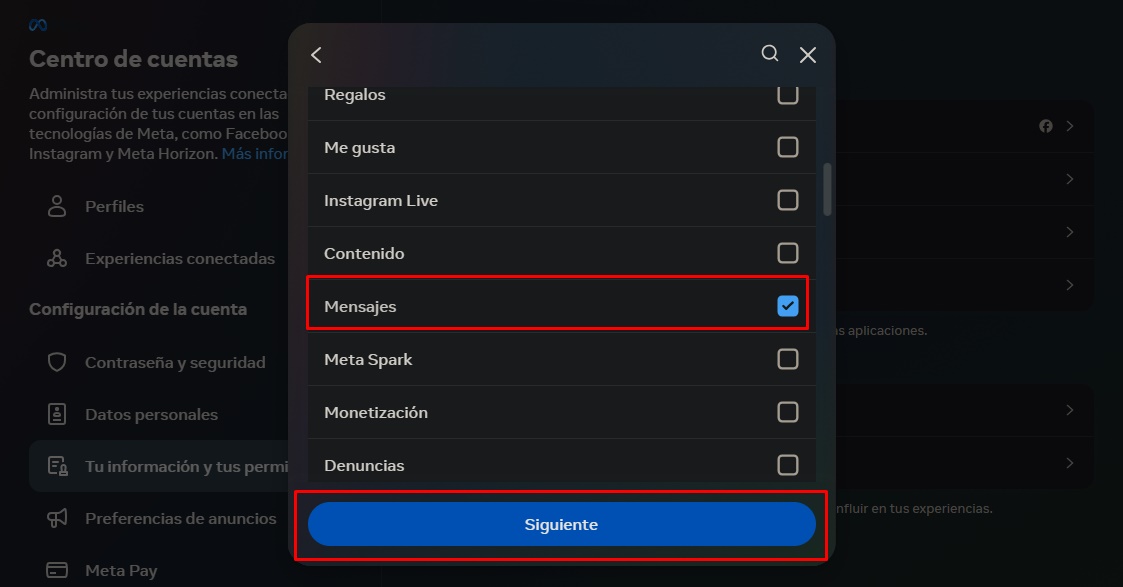Tick the Meta Spark checkbox
Viewport: 1123px width, 587px height.
[788, 359]
